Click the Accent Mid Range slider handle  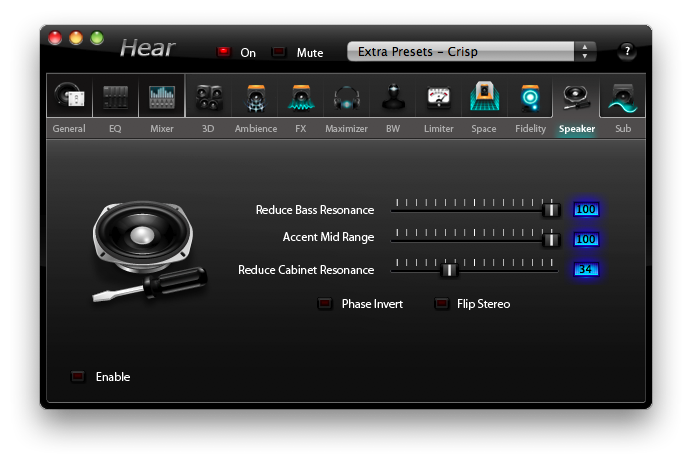(x=551, y=239)
